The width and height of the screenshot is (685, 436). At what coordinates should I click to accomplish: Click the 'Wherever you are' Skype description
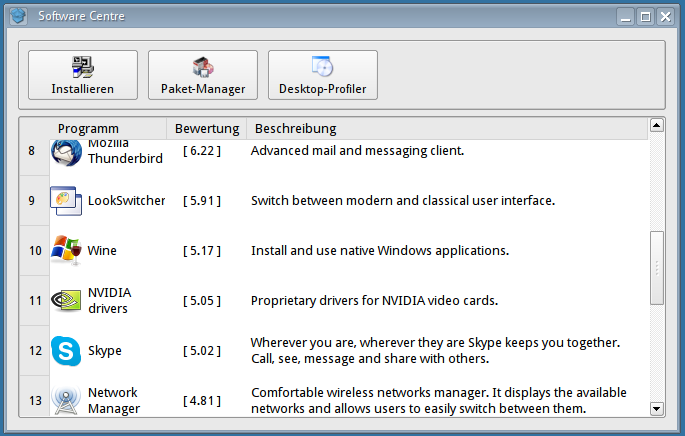[x=435, y=351]
